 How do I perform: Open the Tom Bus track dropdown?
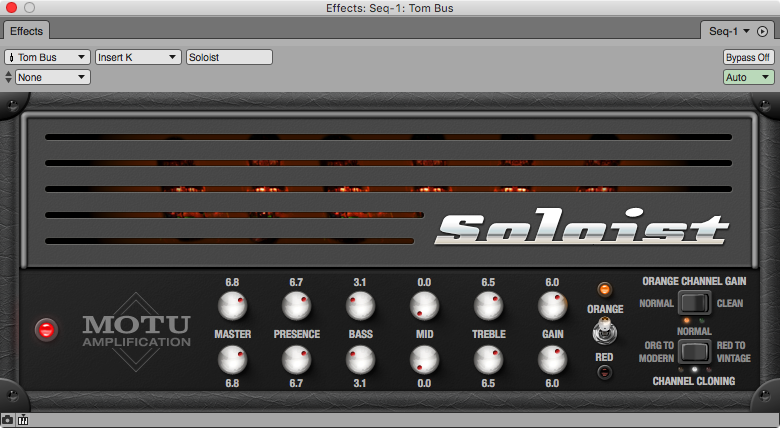[x=47, y=57]
